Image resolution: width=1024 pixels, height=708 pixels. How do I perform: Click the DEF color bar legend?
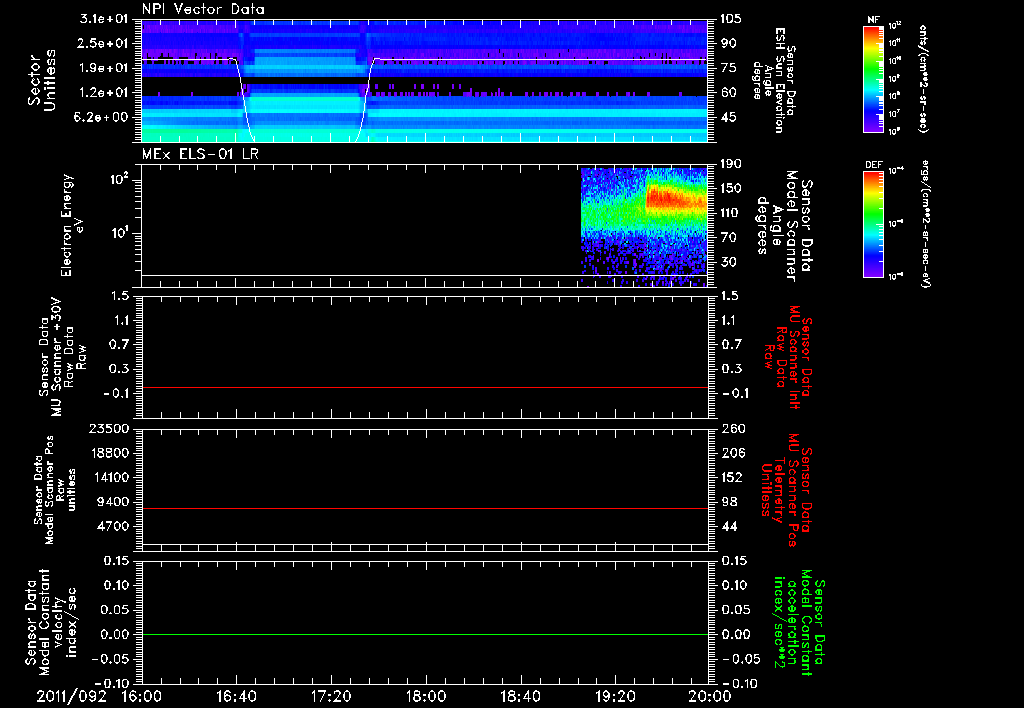point(873,224)
